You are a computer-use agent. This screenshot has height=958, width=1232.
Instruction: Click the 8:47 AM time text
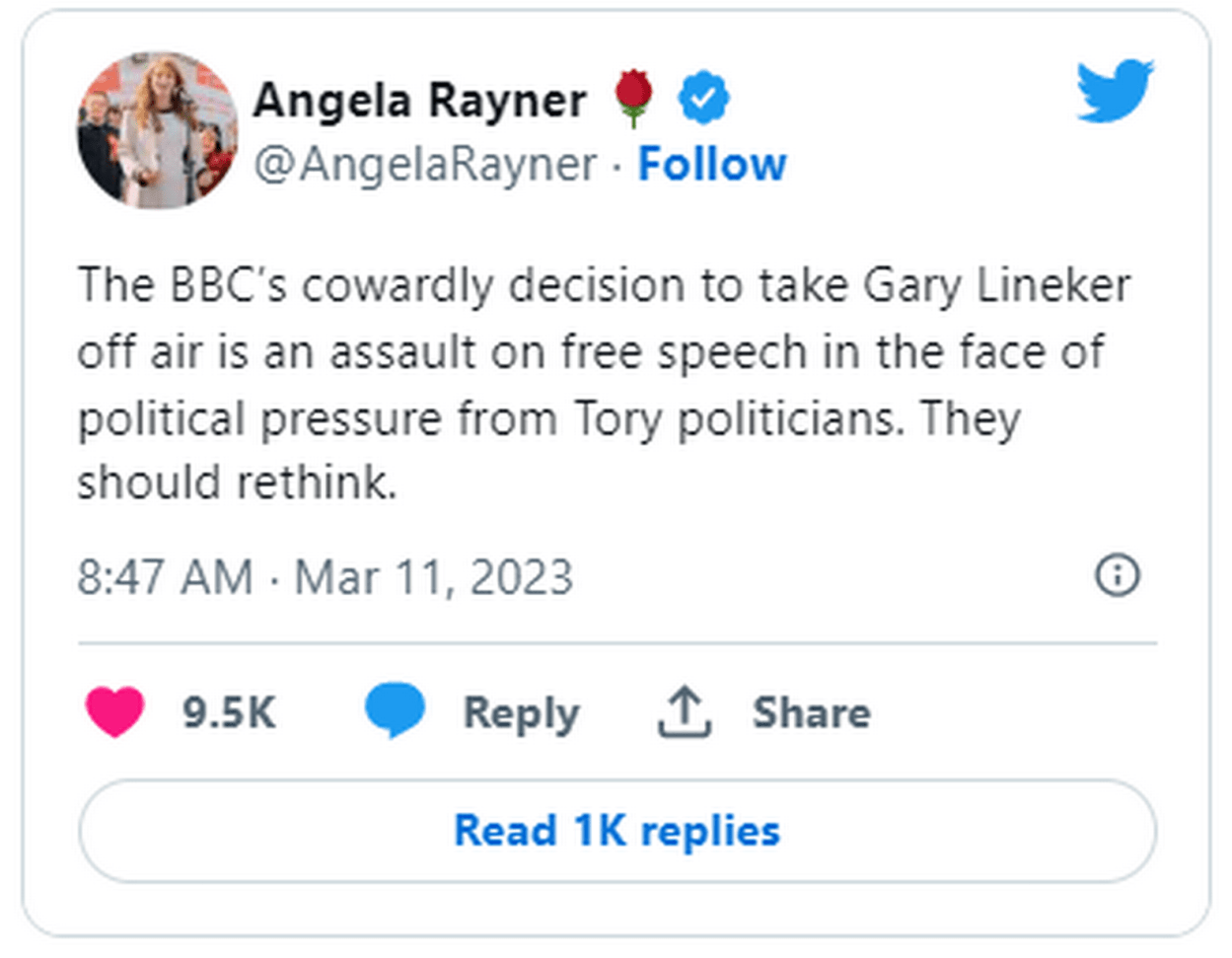click(165, 577)
